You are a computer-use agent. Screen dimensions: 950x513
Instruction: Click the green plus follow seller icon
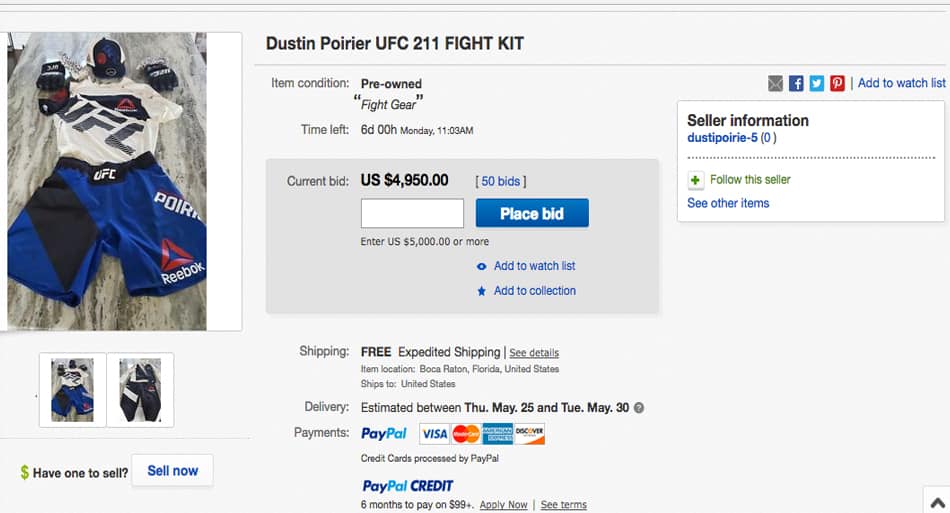point(696,180)
